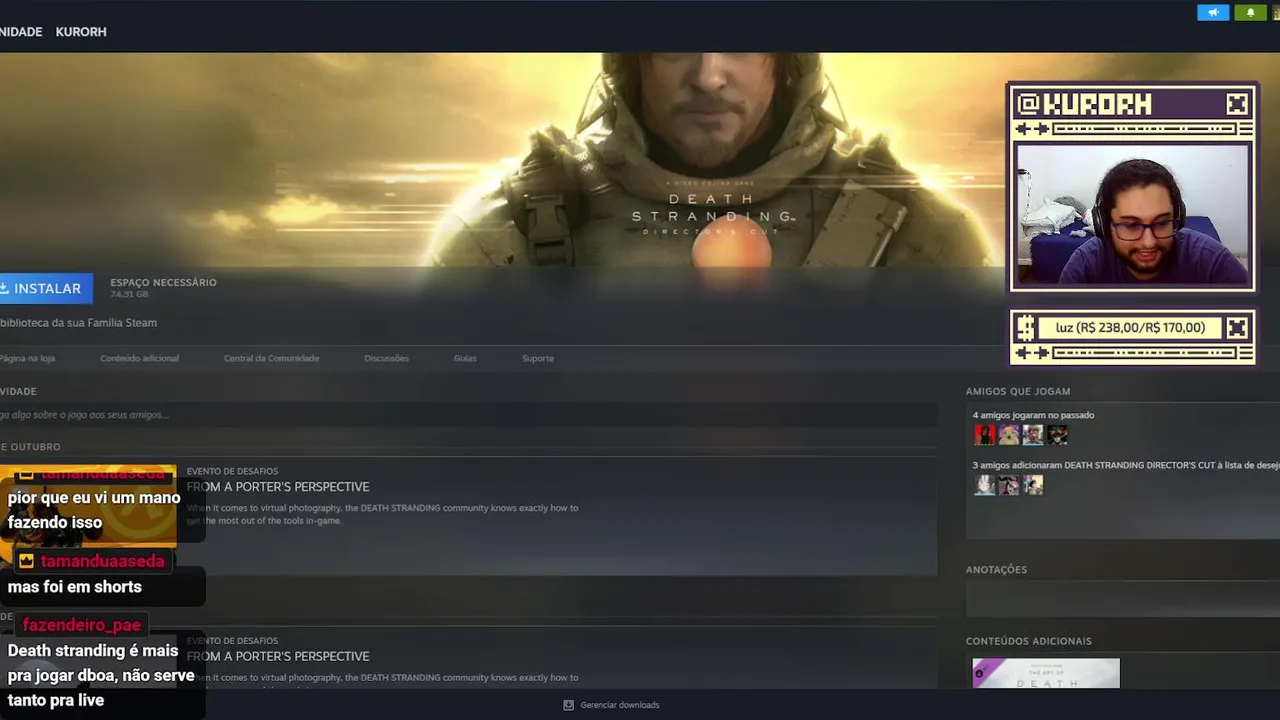Click second avatar under '3 amigos adicionaram'
Viewport: 1280px width, 720px height.
[1009, 485]
